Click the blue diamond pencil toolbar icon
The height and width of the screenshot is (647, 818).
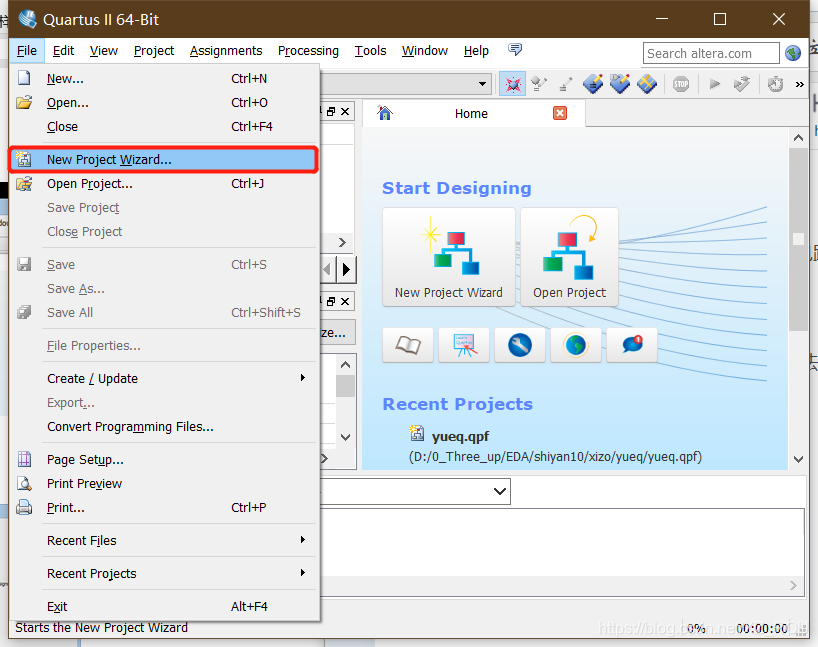[593, 83]
